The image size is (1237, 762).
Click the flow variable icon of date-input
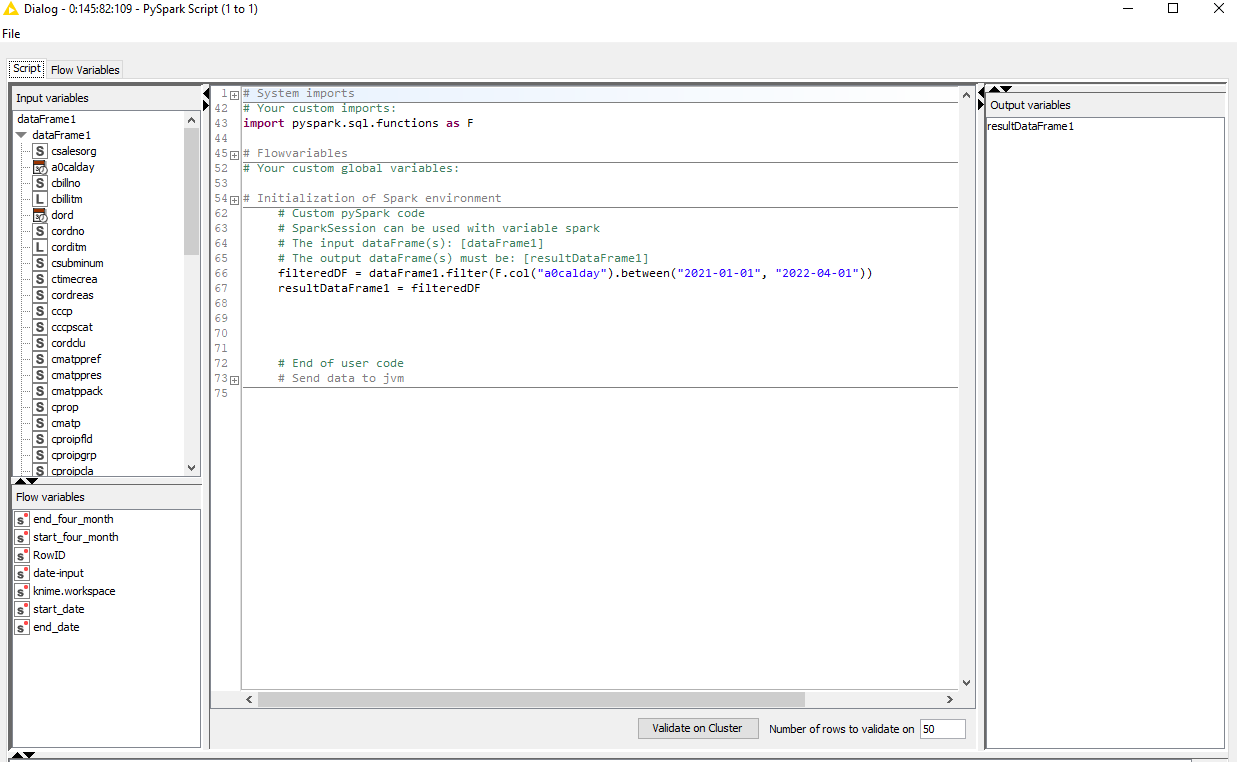pyautogui.click(x=22, y=573)
